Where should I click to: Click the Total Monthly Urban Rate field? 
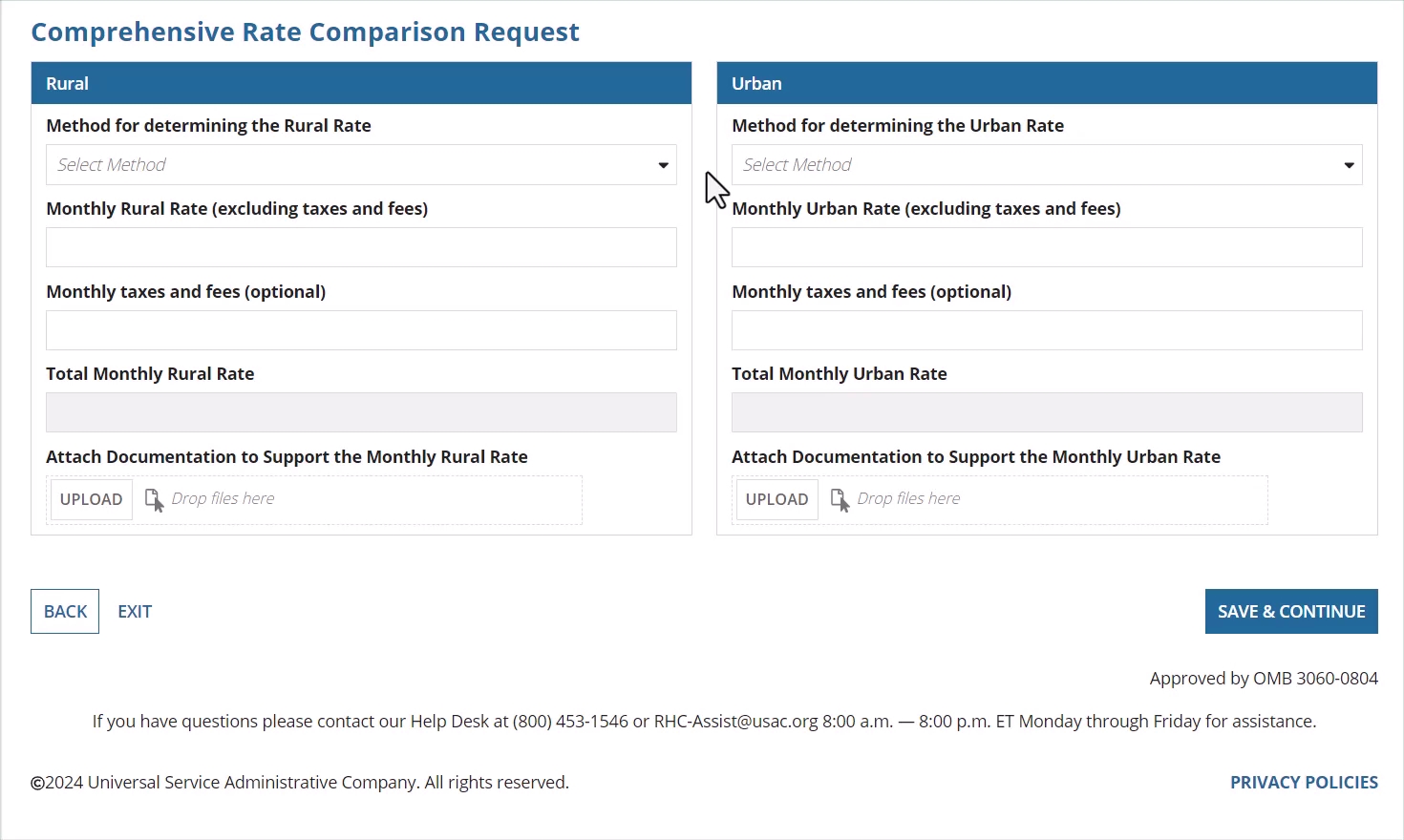1047,412
